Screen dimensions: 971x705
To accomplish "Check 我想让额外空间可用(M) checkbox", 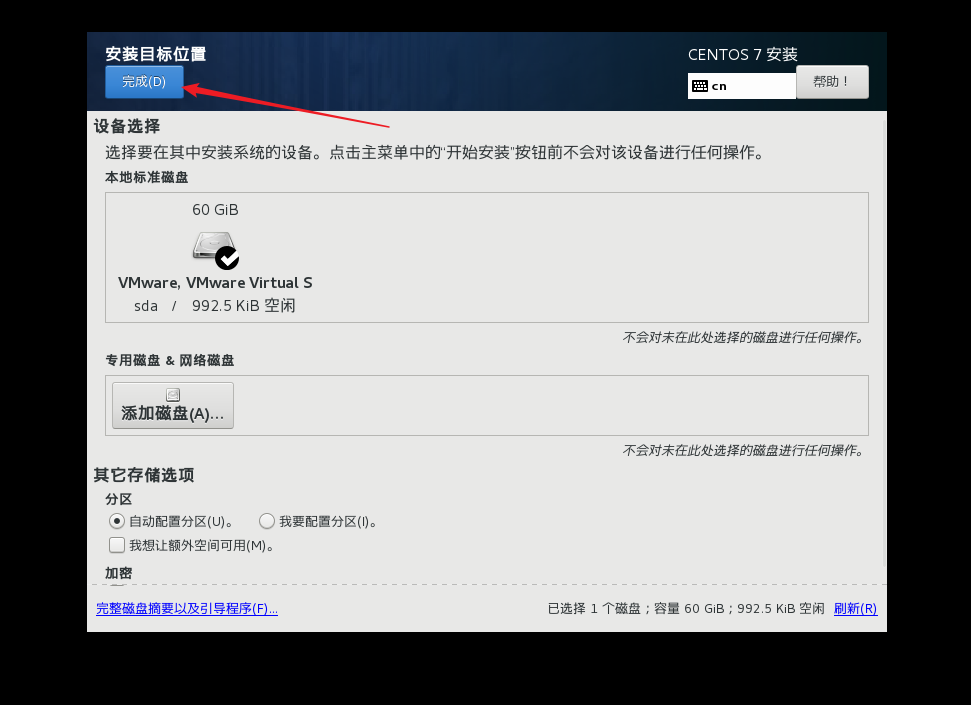I will pyautogui.click(x=117, y=545).
